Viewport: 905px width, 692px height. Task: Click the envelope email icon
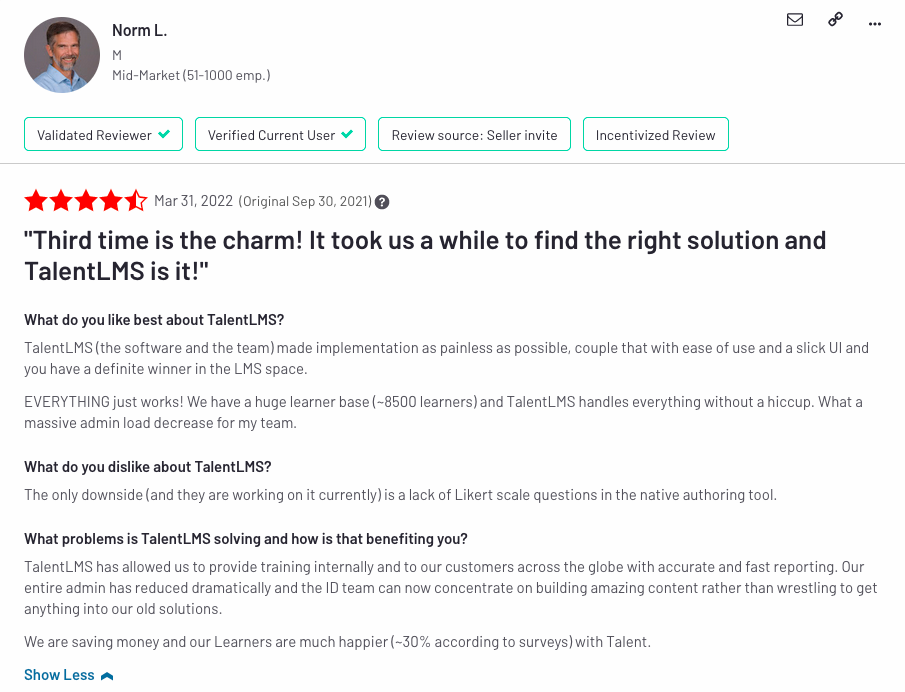pos(795,20)
